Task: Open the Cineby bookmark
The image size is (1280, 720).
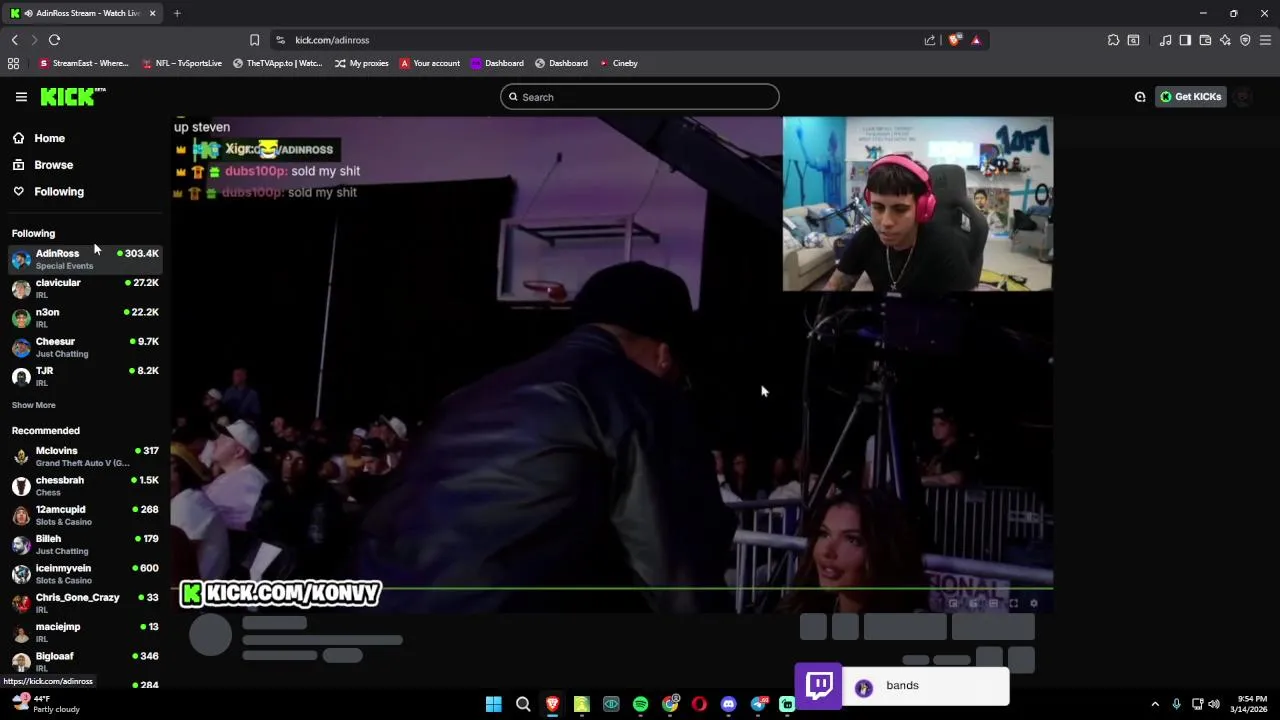Action: (618, 63)
